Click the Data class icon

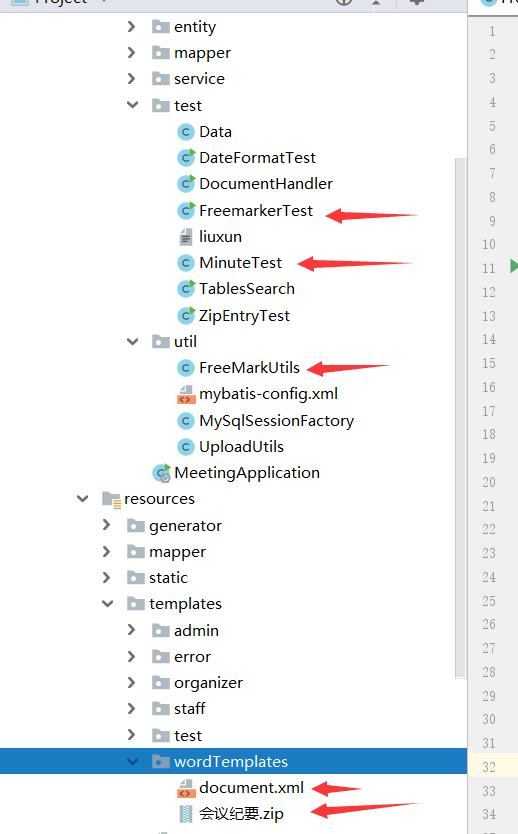(186, 131)
